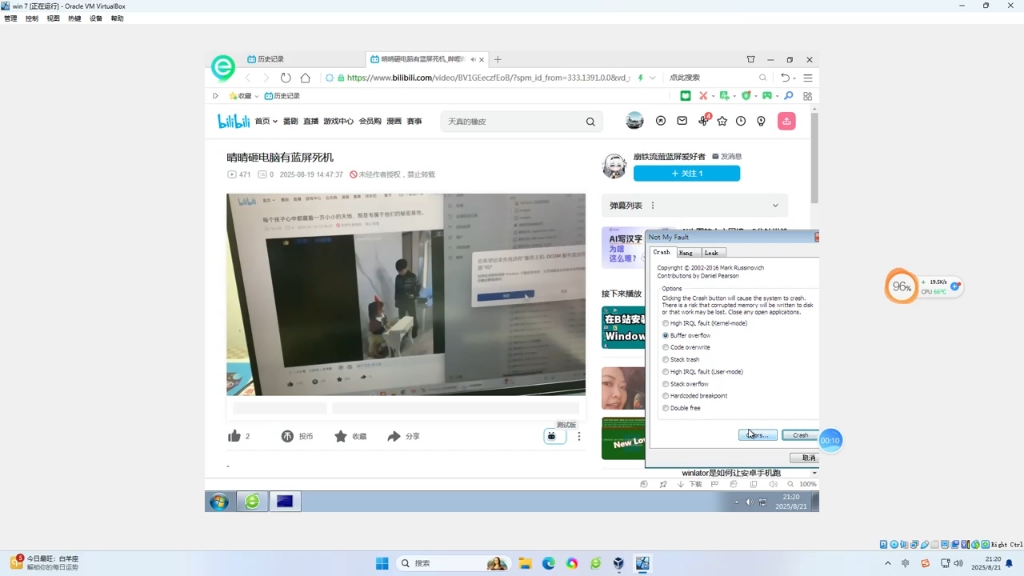Open host Windows 11 Start button
The width and height of the screenshot is (1024, 576).
coord(382,563)
